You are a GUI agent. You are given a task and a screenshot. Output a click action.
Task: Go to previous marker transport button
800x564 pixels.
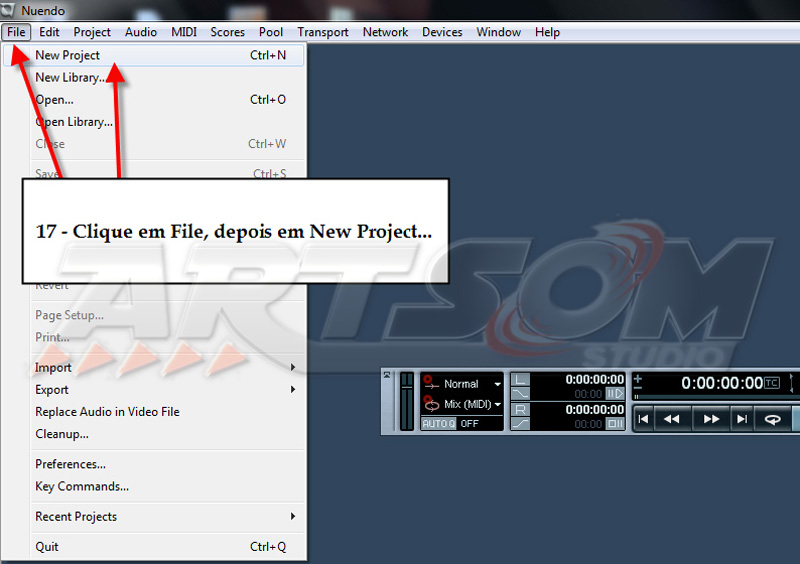pyautogui.click(x=643, y=419)
